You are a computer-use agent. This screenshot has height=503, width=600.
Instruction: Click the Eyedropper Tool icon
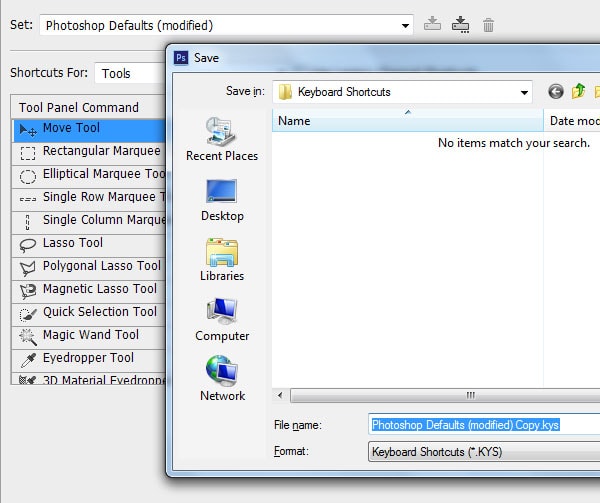coord(28,360)
